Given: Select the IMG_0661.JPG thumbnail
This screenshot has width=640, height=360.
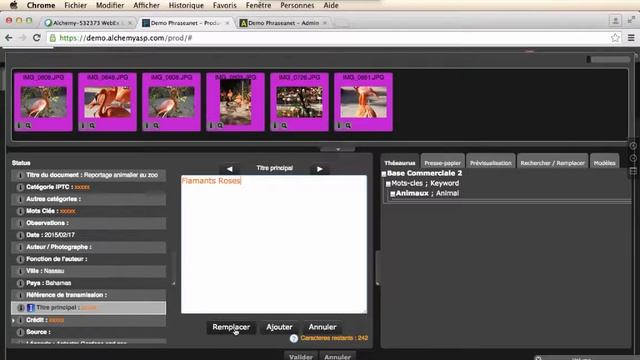Looking at the screenshot, I should (x=363, y=102).
